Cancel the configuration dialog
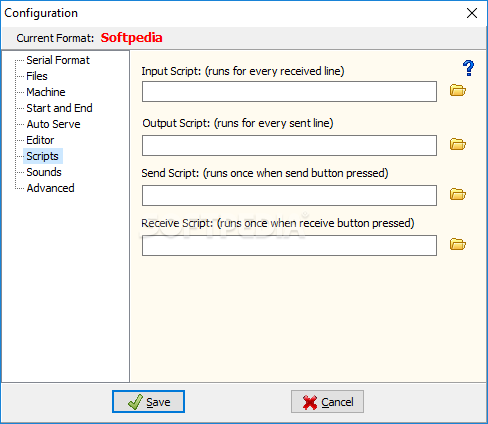Image resolution: width=488 pixels, height=424 pixels. 327,402
